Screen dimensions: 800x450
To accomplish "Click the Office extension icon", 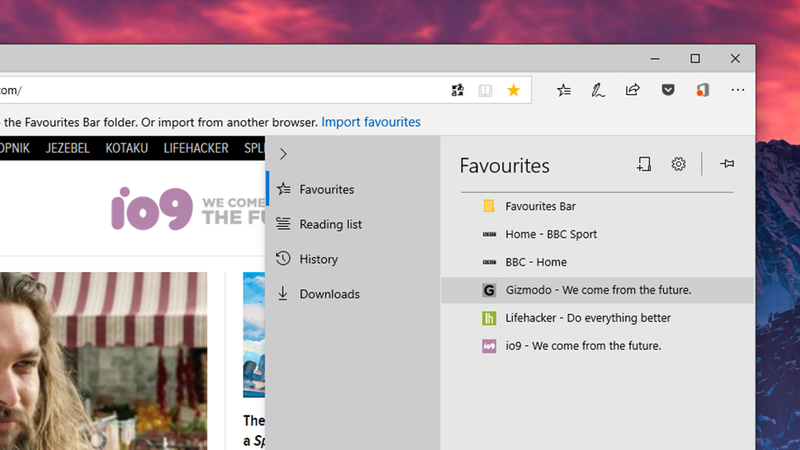I will pos(703,90).
